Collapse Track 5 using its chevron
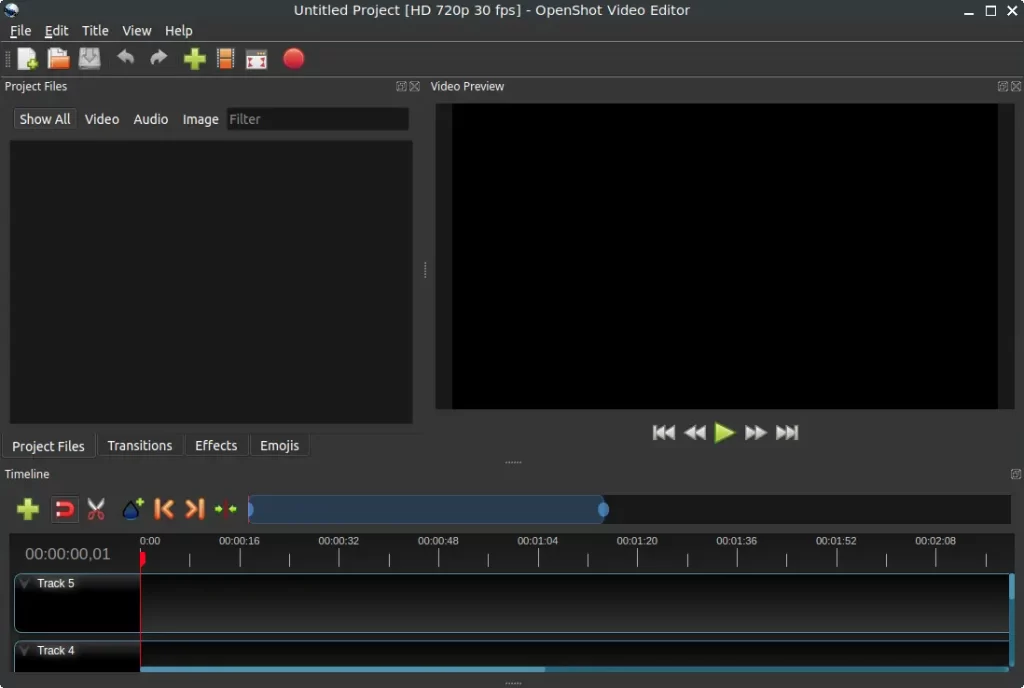The height and width of the screenshot is (688, 1024). (x=24, y=583)
